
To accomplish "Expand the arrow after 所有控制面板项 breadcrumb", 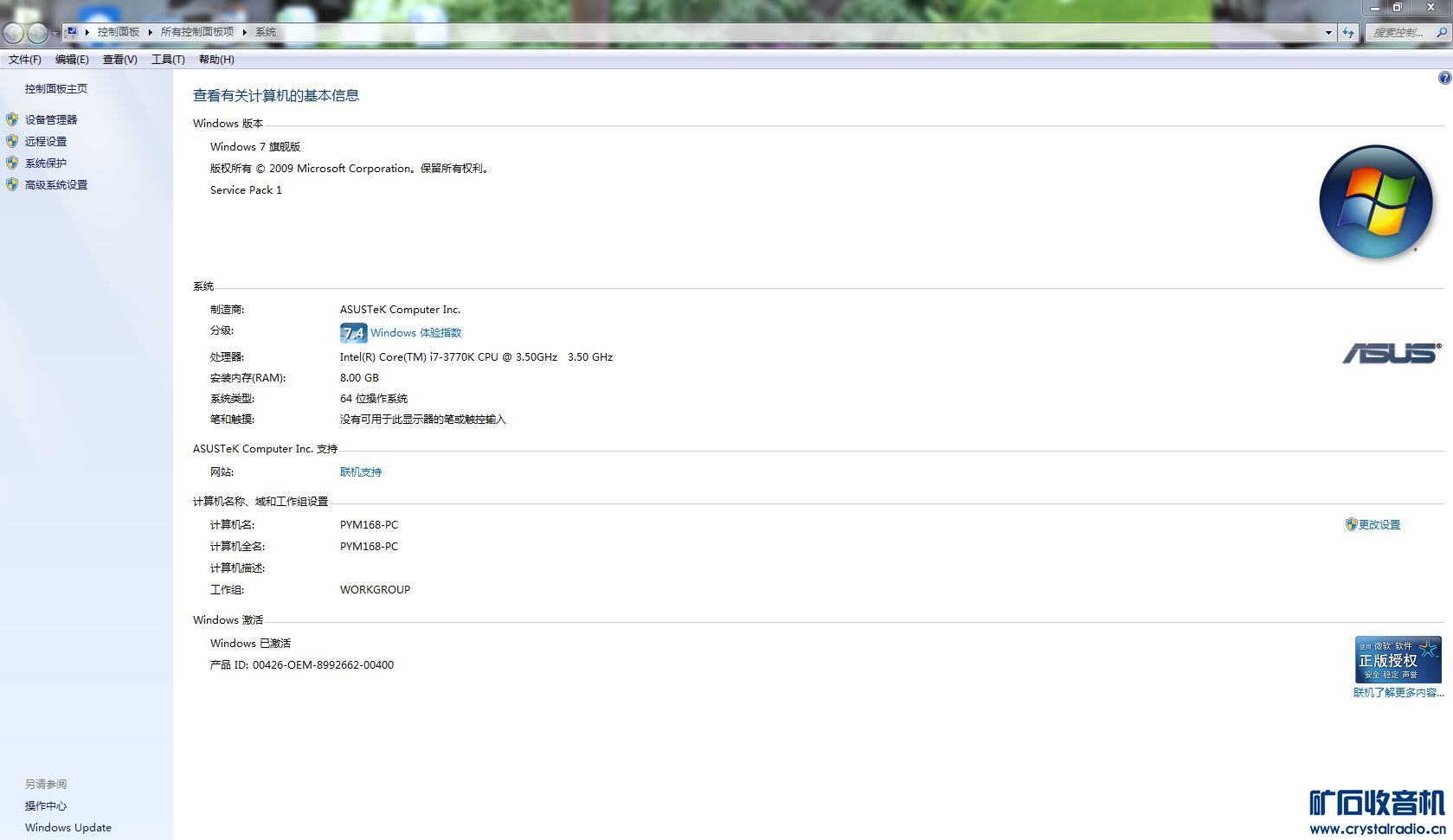I will coord(244,32).
